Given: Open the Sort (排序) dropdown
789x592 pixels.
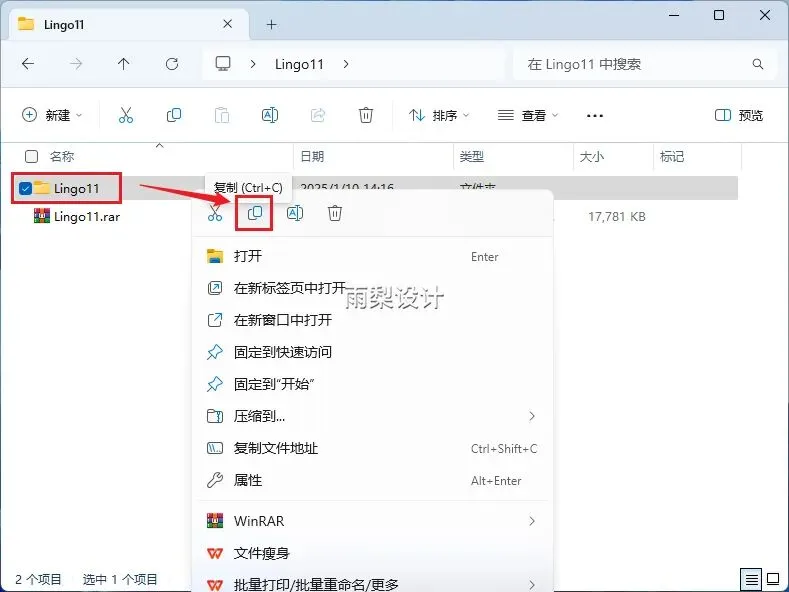Looking at the screenshot, I should point(439,115).
